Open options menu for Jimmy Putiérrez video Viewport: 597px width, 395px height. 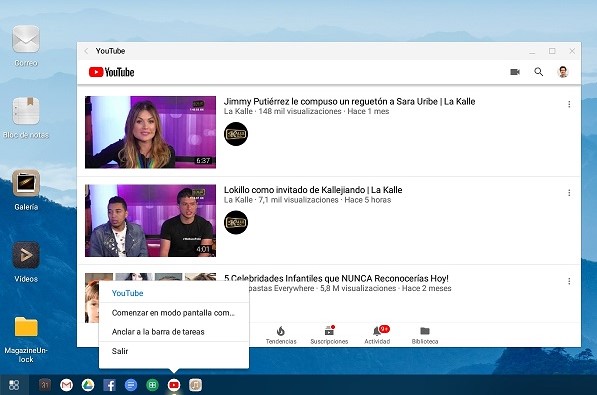click(x=569, y=104)
